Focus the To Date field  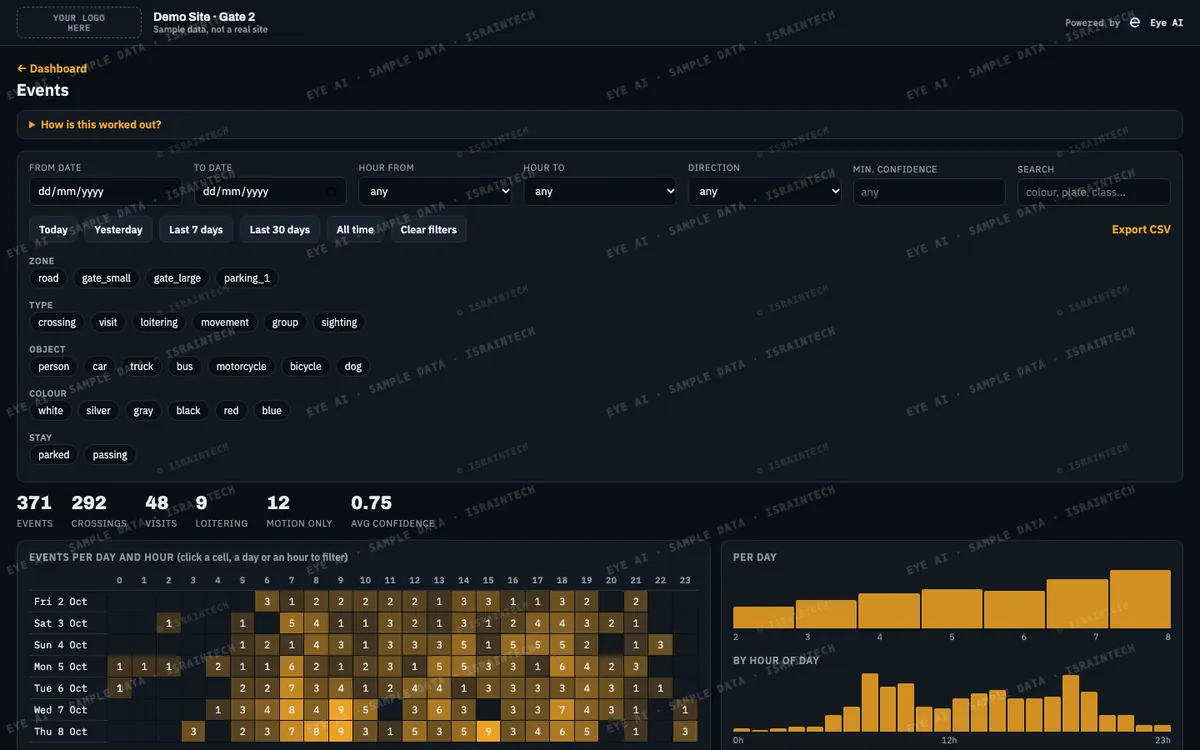(270, 191)
